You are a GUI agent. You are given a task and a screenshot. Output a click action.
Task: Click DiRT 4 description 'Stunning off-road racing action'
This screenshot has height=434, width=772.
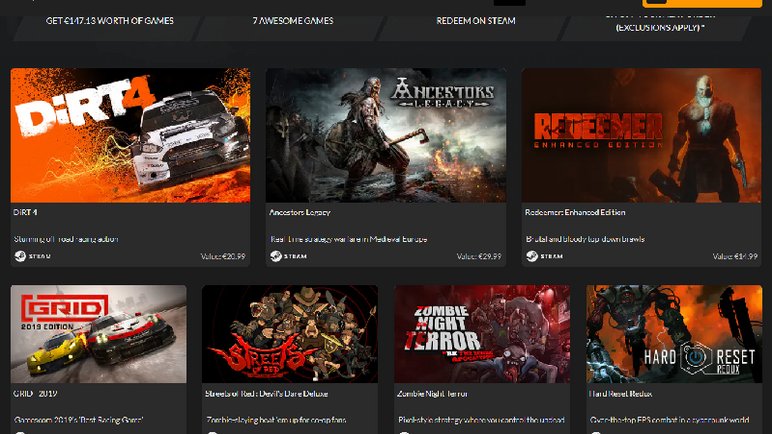pos(66,239)
